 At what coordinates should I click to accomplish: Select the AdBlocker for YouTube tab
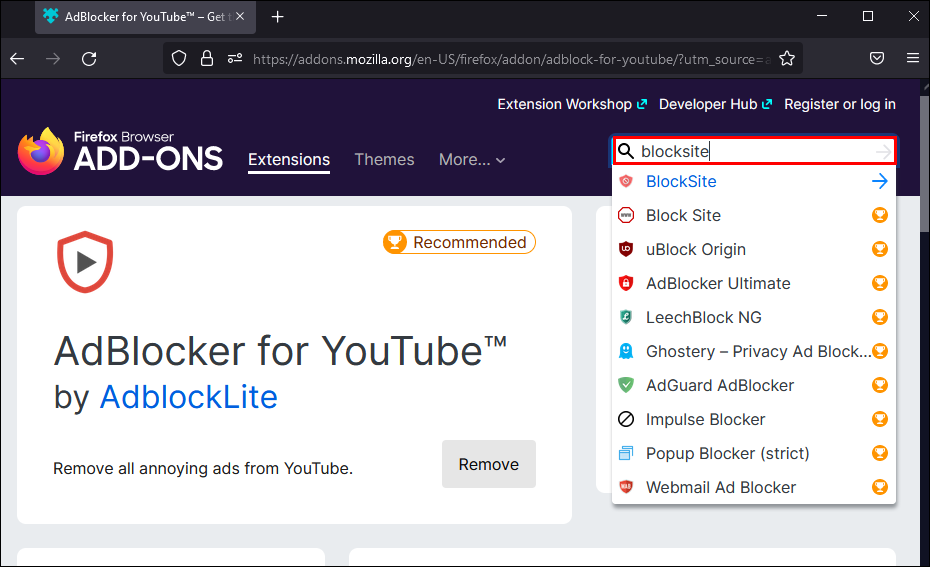click(145, 17)
